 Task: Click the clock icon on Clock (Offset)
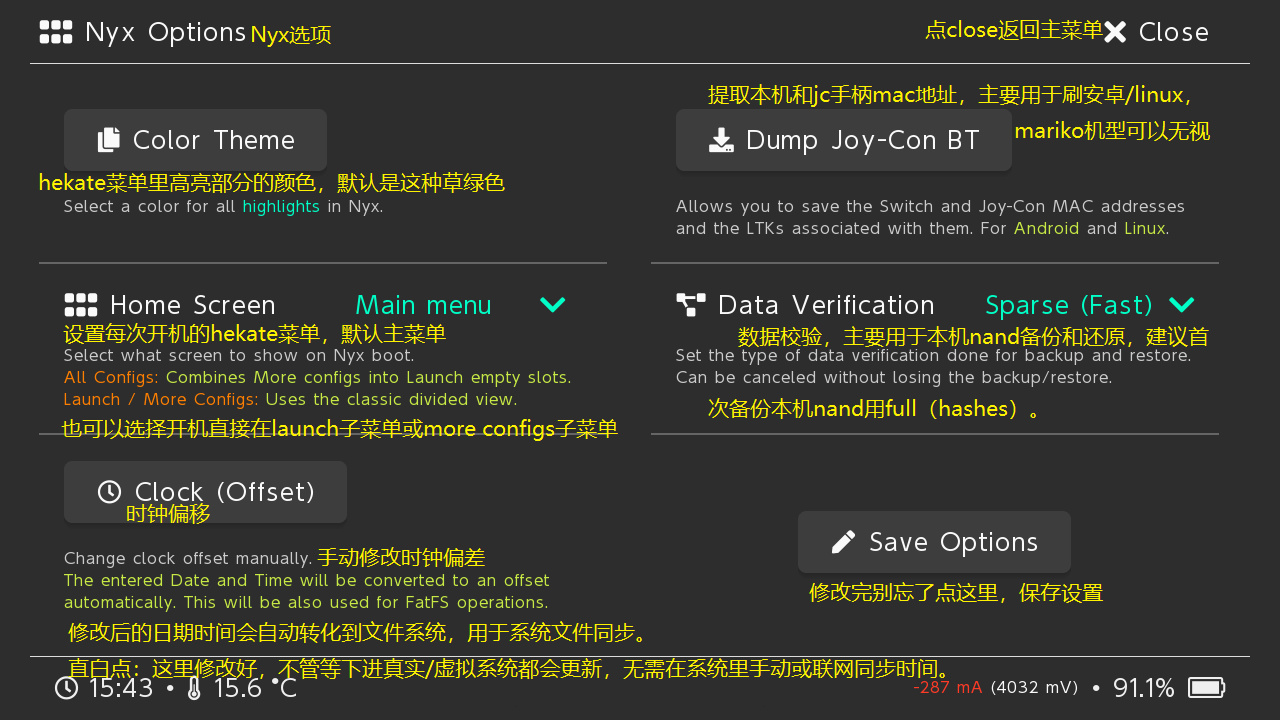coord(110,492)
